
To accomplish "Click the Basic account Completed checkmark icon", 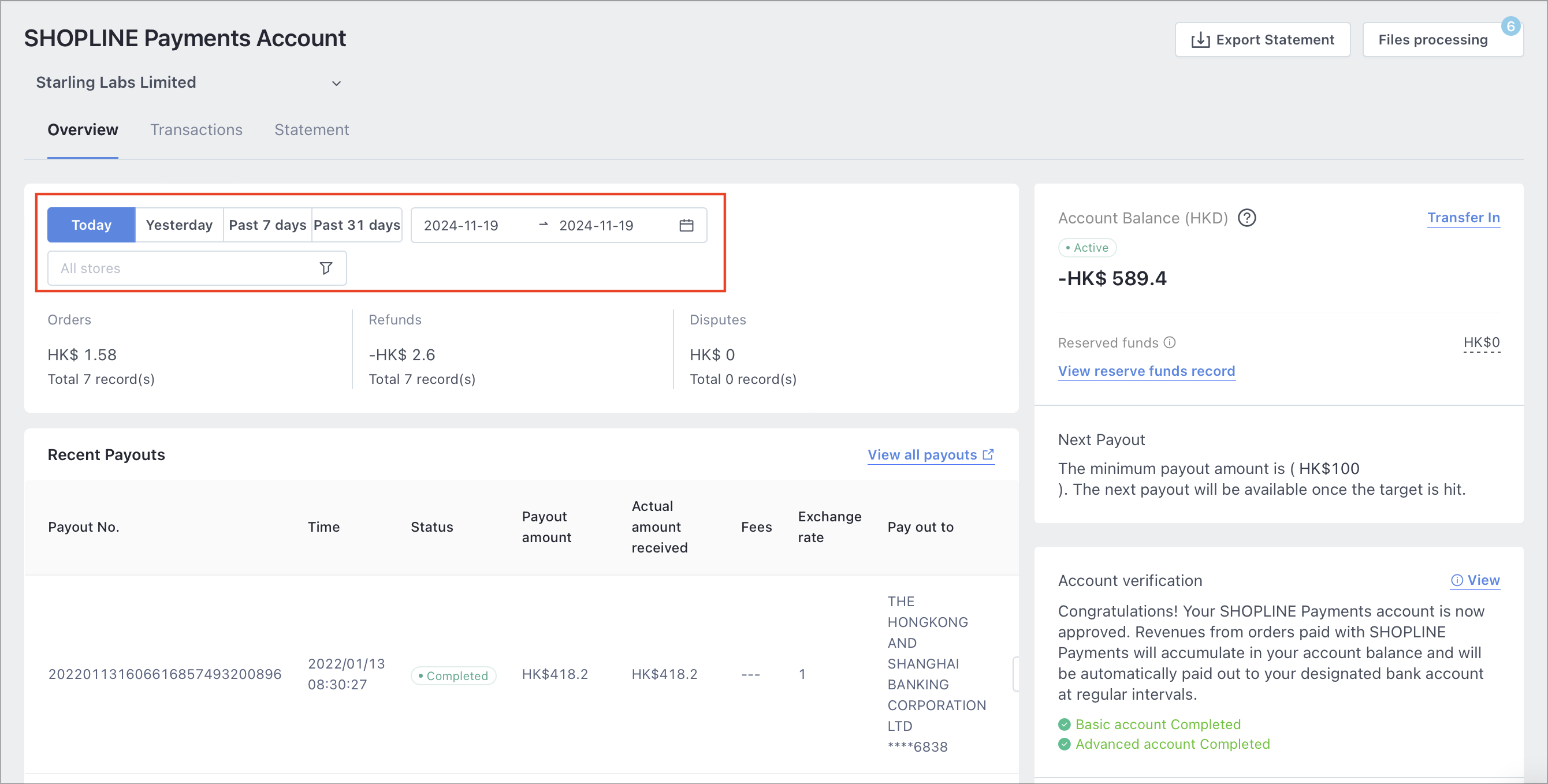I will [1064, 725].
